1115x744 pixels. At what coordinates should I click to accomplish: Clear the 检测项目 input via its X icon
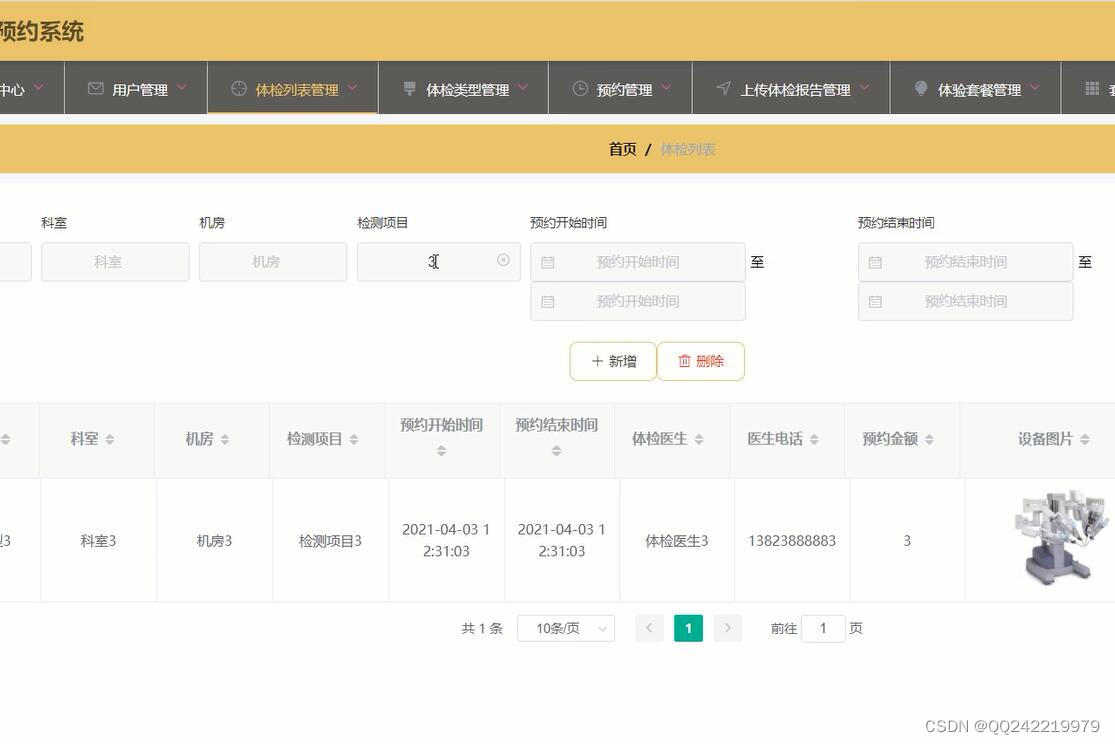[x=503, y=261]
